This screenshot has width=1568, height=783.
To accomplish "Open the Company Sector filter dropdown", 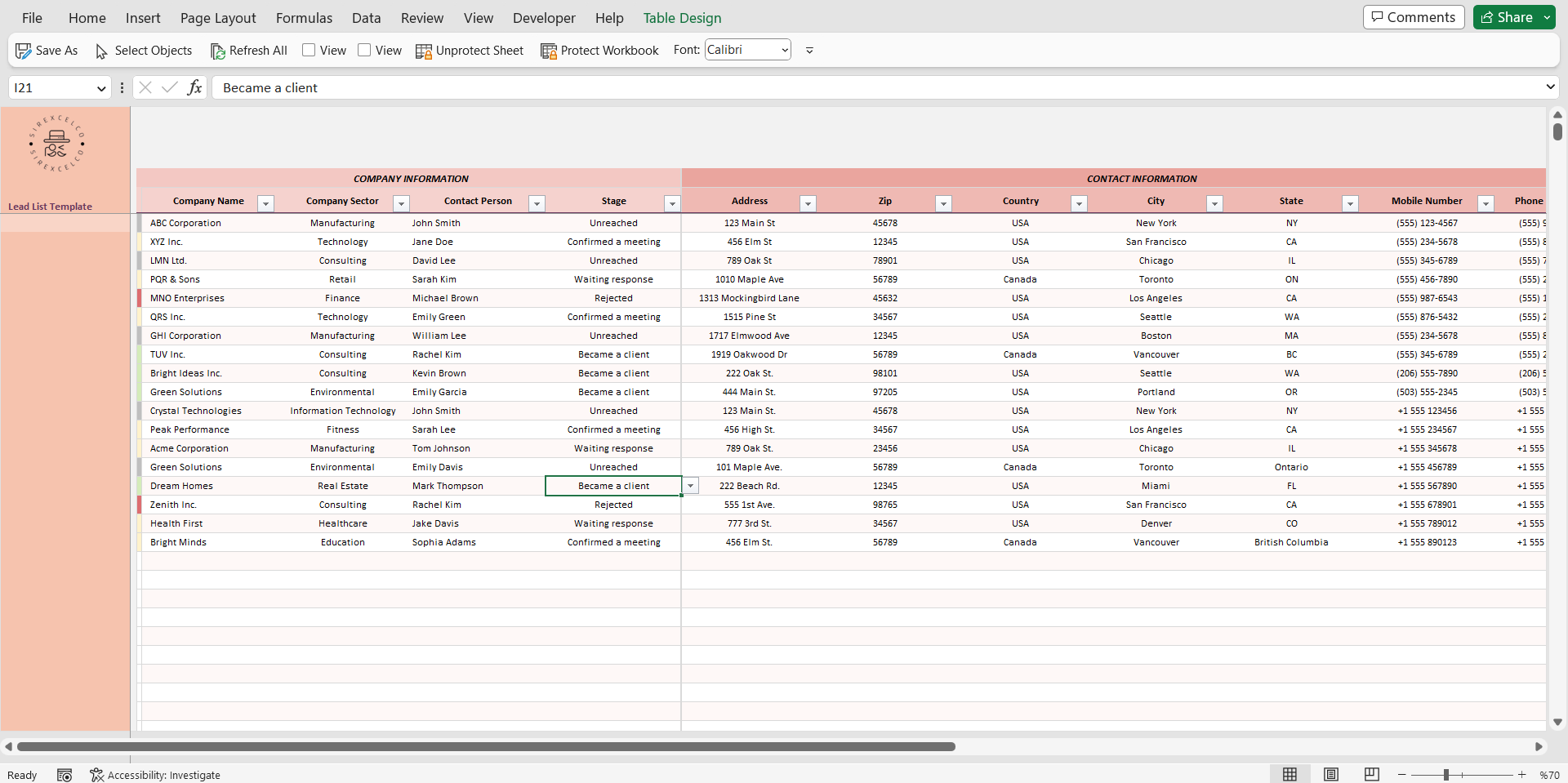I will [401, 203].
